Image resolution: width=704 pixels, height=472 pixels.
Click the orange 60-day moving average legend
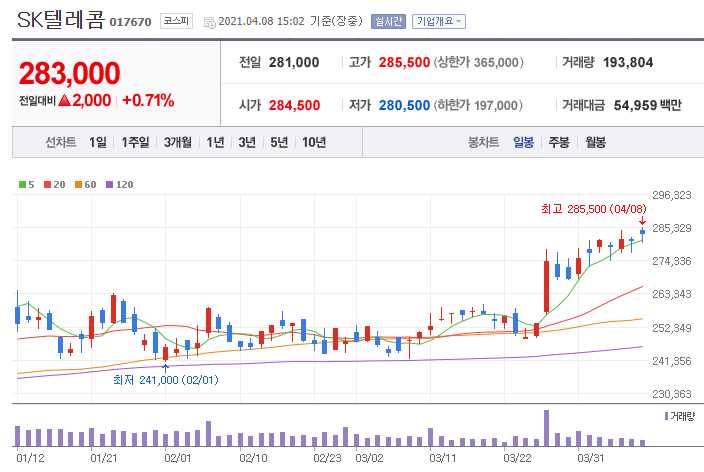[85, 185]
